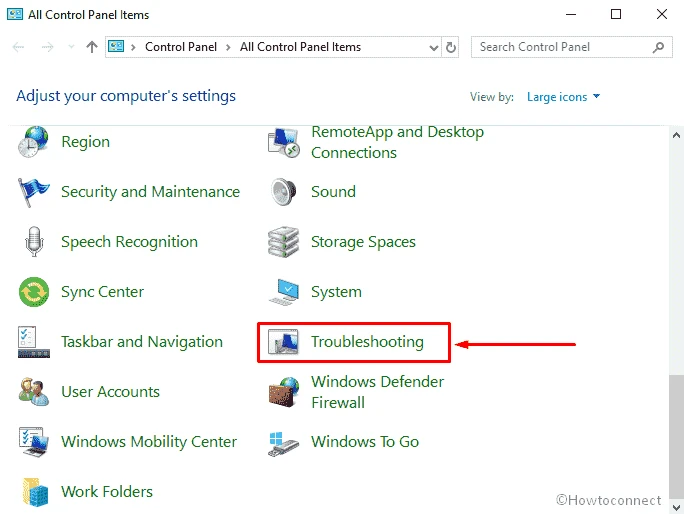Minimize the Control Panel window
This screenshot has height=514, width=684.
pyautogui.click(x=571, y=14)
